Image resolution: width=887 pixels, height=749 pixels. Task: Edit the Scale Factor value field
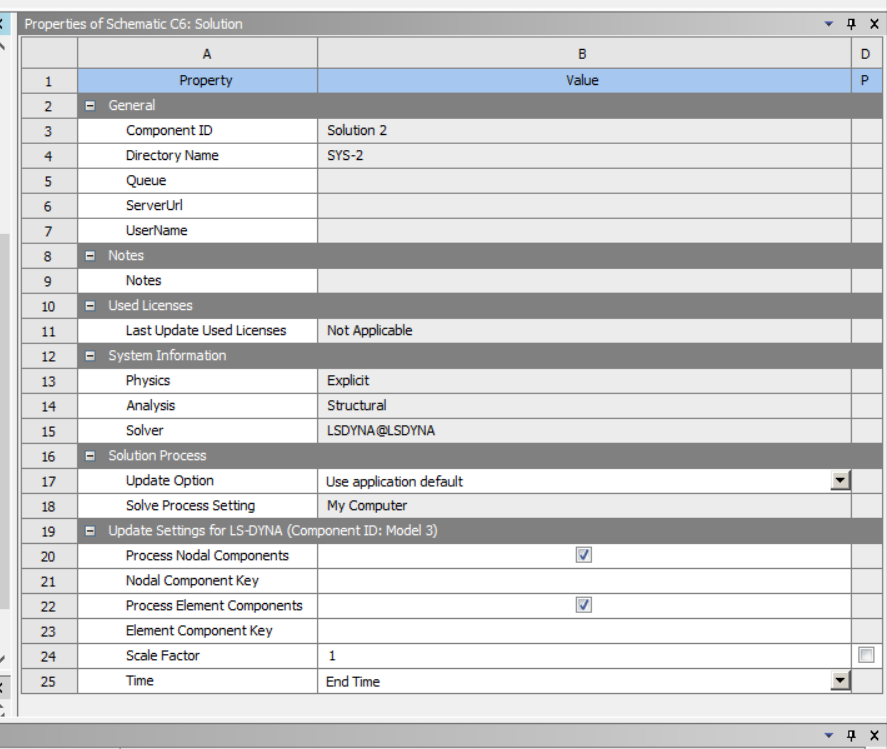click(583, 656)
